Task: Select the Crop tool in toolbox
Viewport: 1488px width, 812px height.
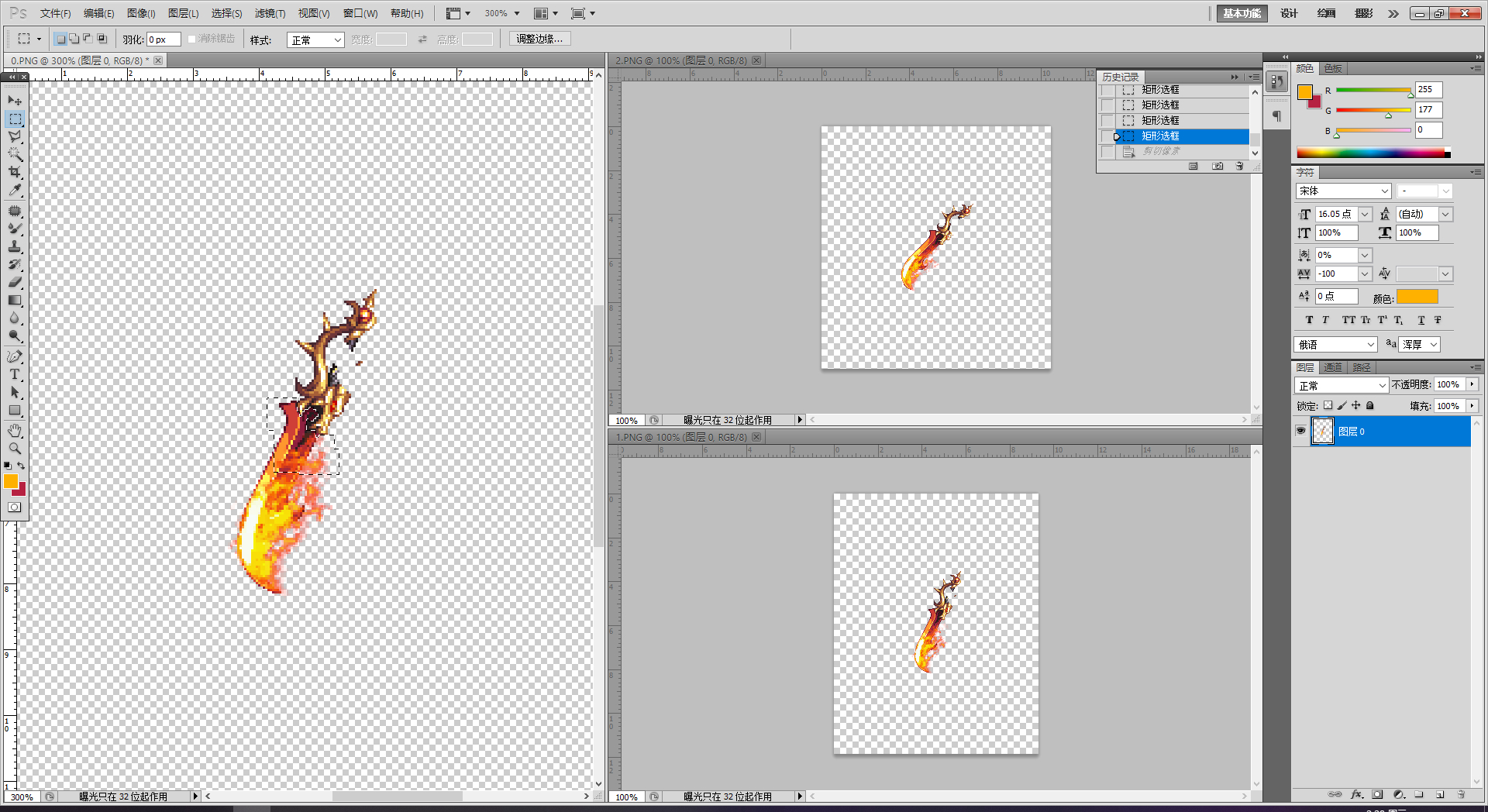Action: (x=15, y=172)
